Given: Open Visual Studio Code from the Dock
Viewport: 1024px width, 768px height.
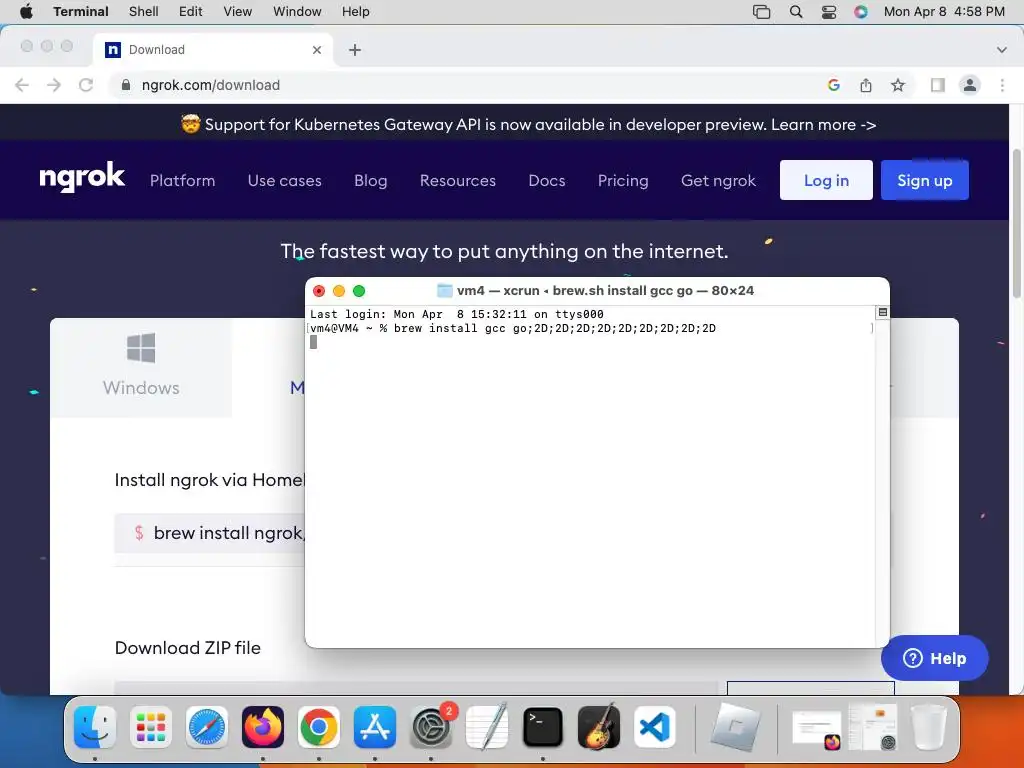Looking at the screenshot, I should 654,727.
